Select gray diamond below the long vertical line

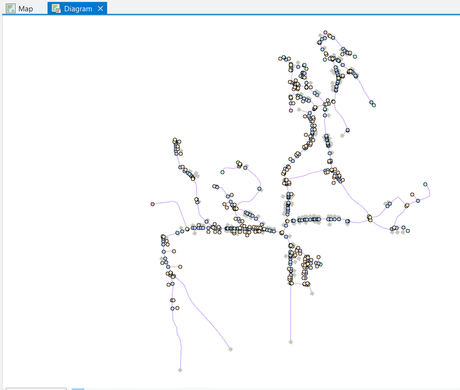tap(291, 342)
